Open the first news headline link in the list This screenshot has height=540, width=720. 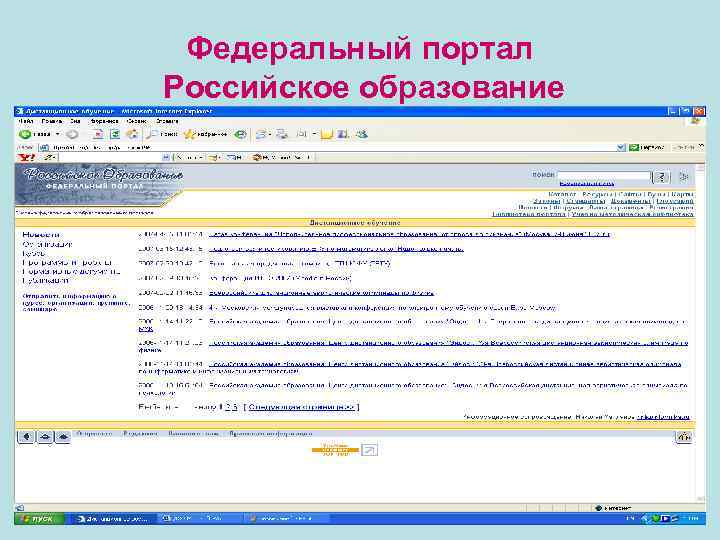(409, 234)
